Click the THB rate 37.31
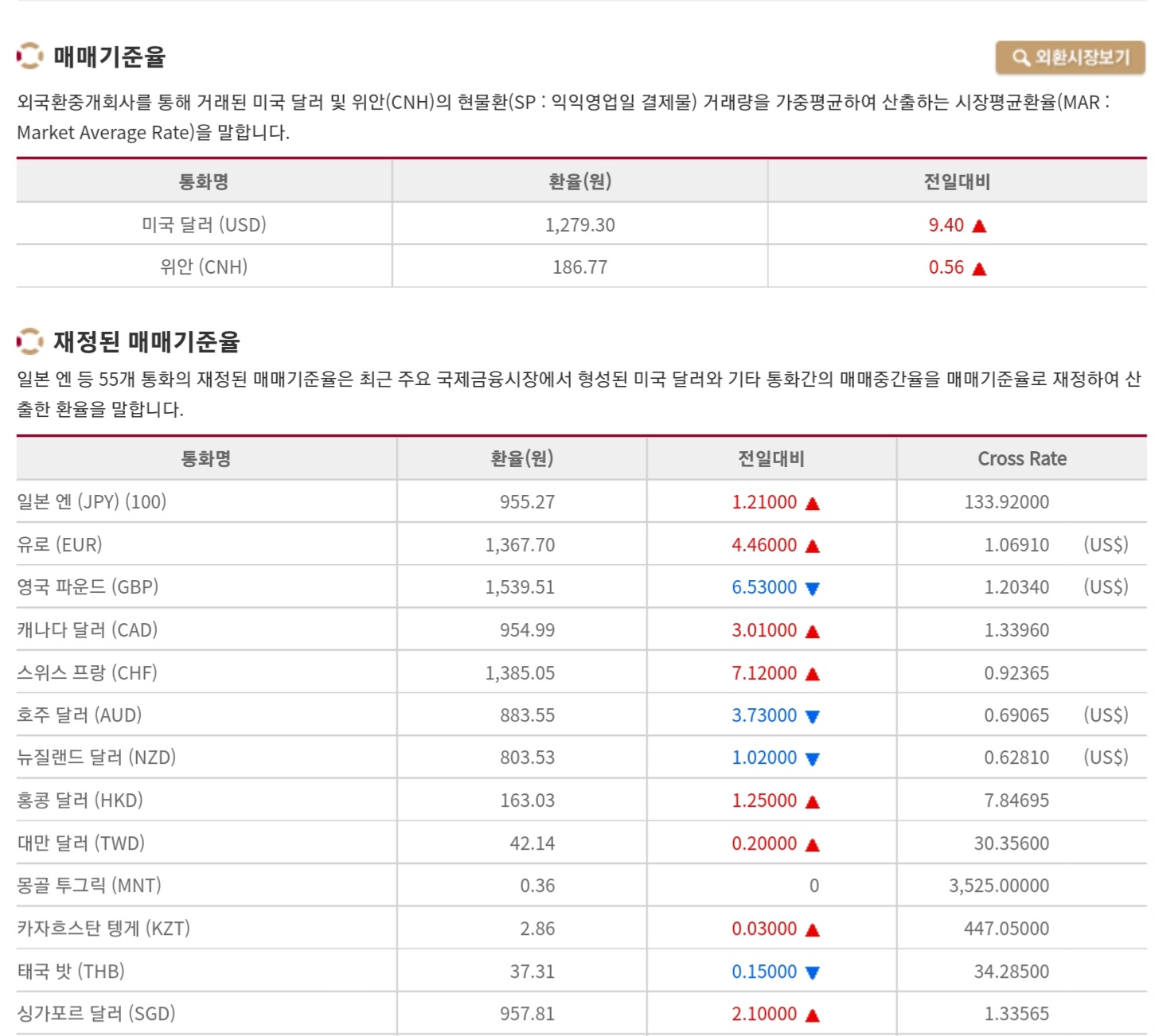This screenshot has height=1036, width=1155. 532,972
